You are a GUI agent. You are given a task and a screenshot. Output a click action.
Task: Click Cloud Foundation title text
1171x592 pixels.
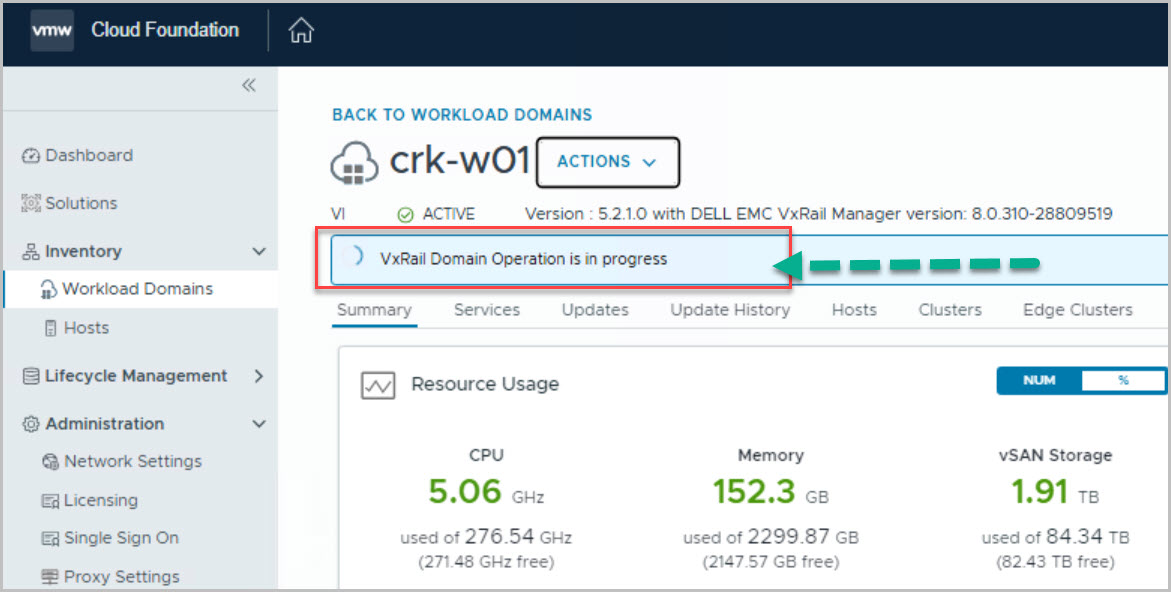tap(165, 30)
